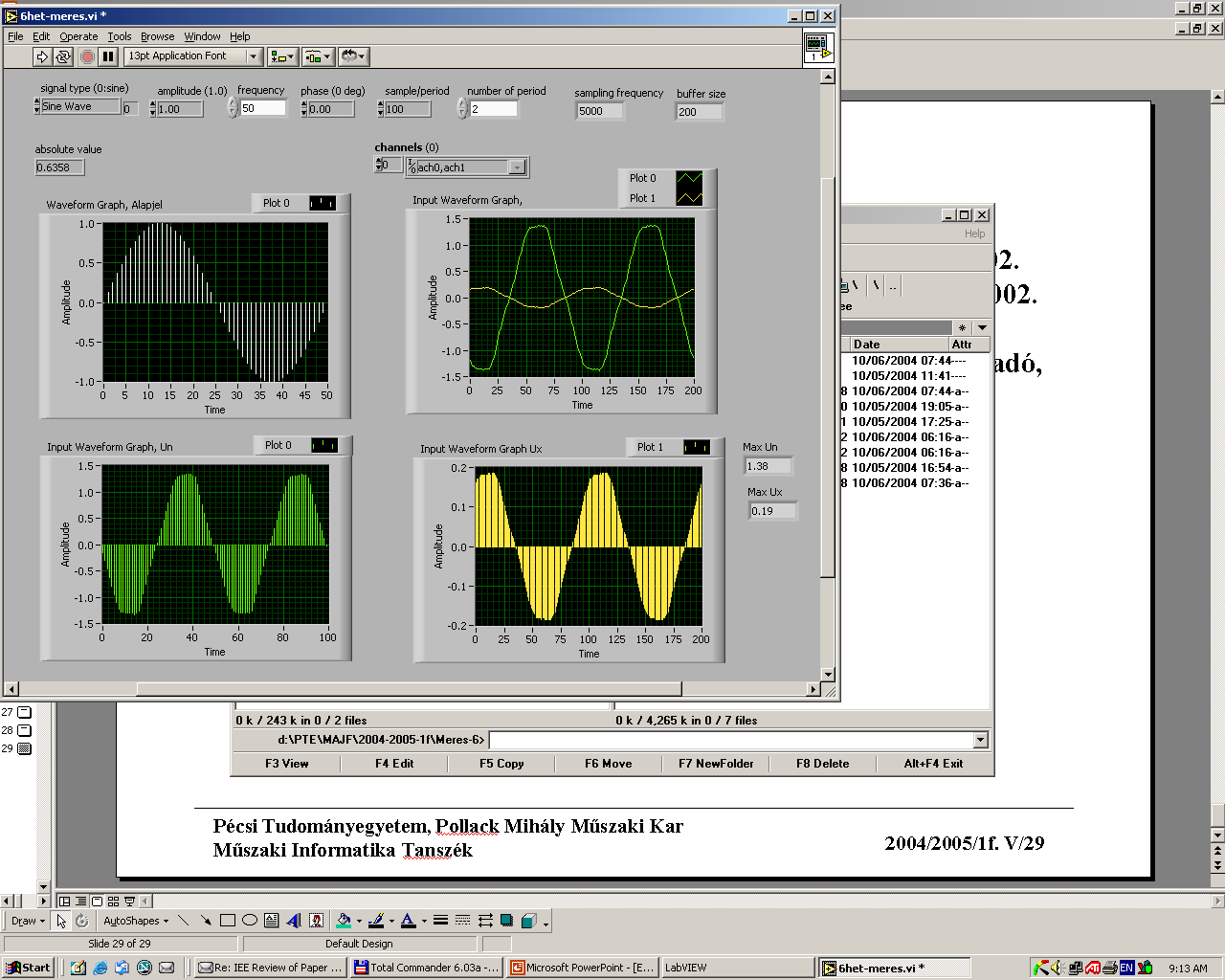Switch to PowerPoint Slide Sorter view
Image resolution: width=1225 pixels, height=980 pixels.
(113, 901)
